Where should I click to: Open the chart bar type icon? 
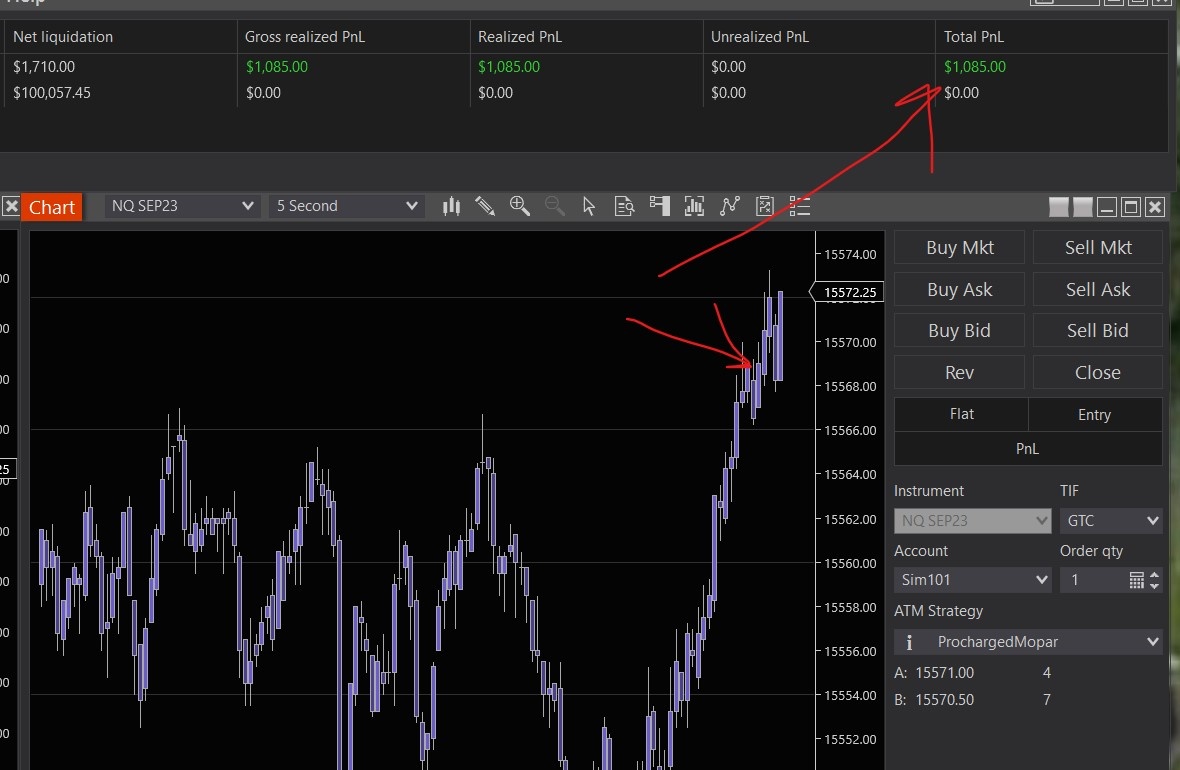451,206
